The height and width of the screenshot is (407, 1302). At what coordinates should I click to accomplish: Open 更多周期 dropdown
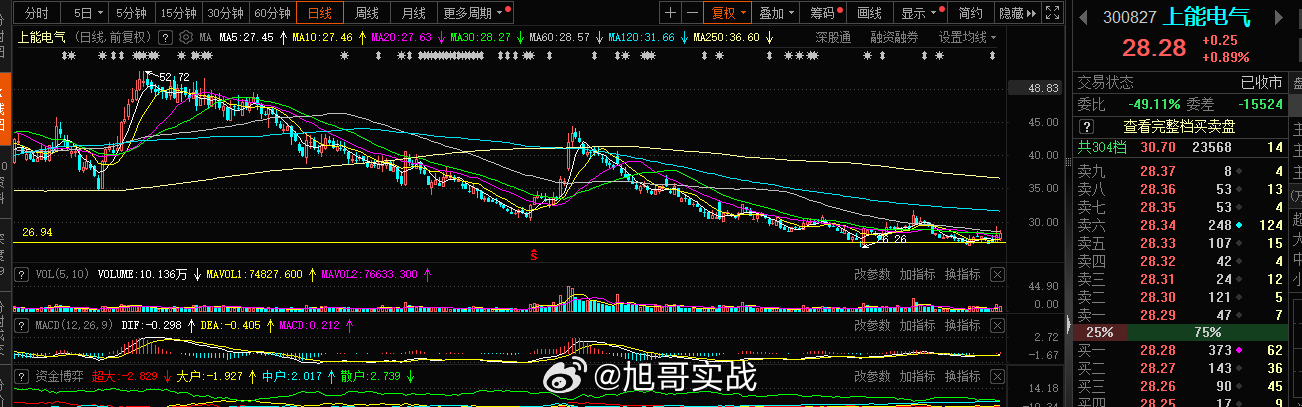[x=474, y=13]
